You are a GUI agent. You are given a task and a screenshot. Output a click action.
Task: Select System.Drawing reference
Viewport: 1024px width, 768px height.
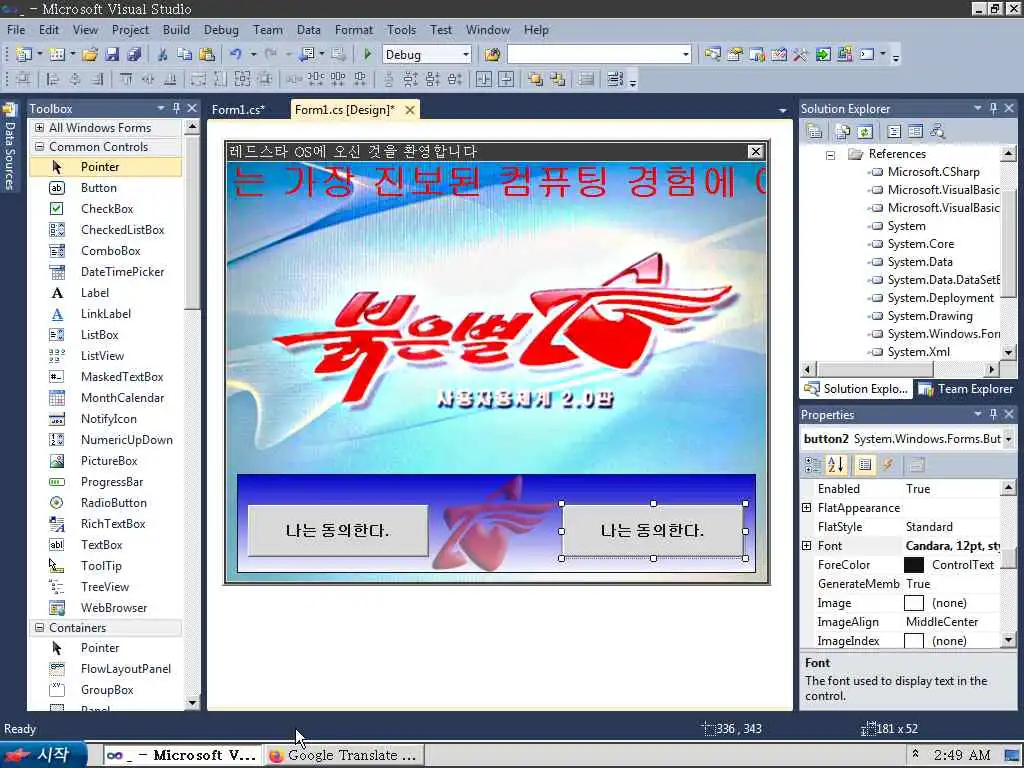coord(930,316)
